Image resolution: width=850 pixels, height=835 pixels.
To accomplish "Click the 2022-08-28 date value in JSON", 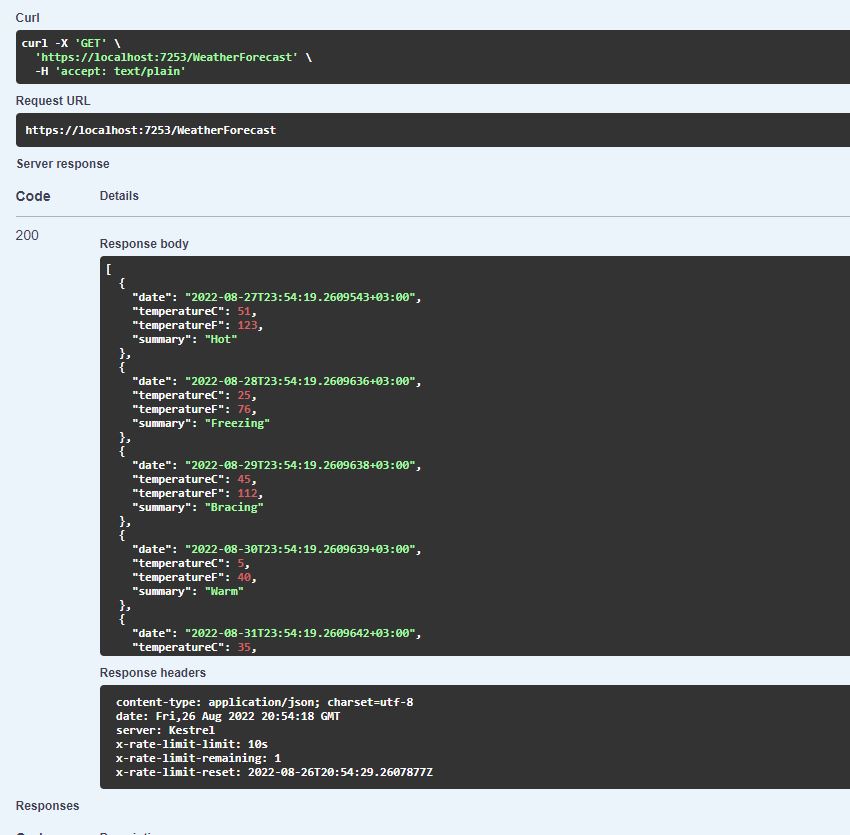I will [x=302, y=381].
